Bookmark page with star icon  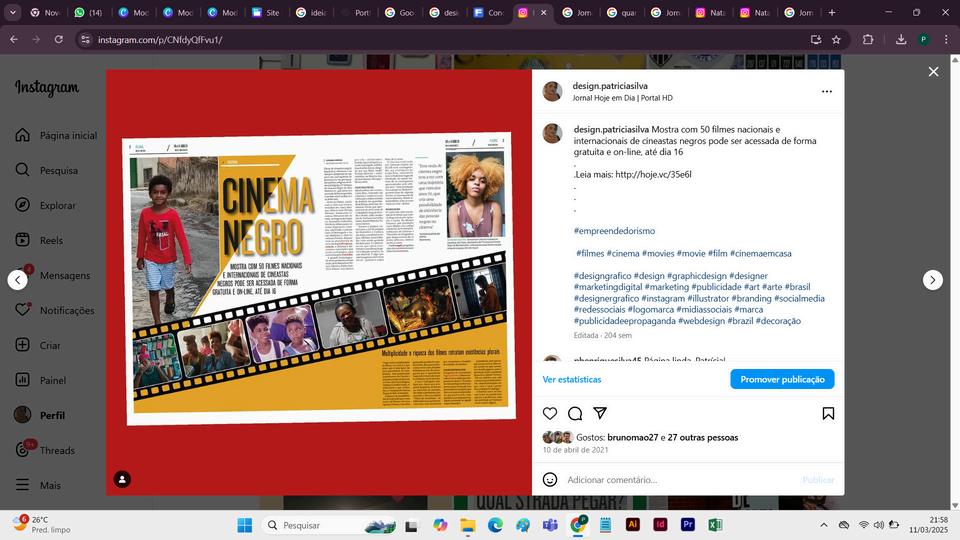836,39
